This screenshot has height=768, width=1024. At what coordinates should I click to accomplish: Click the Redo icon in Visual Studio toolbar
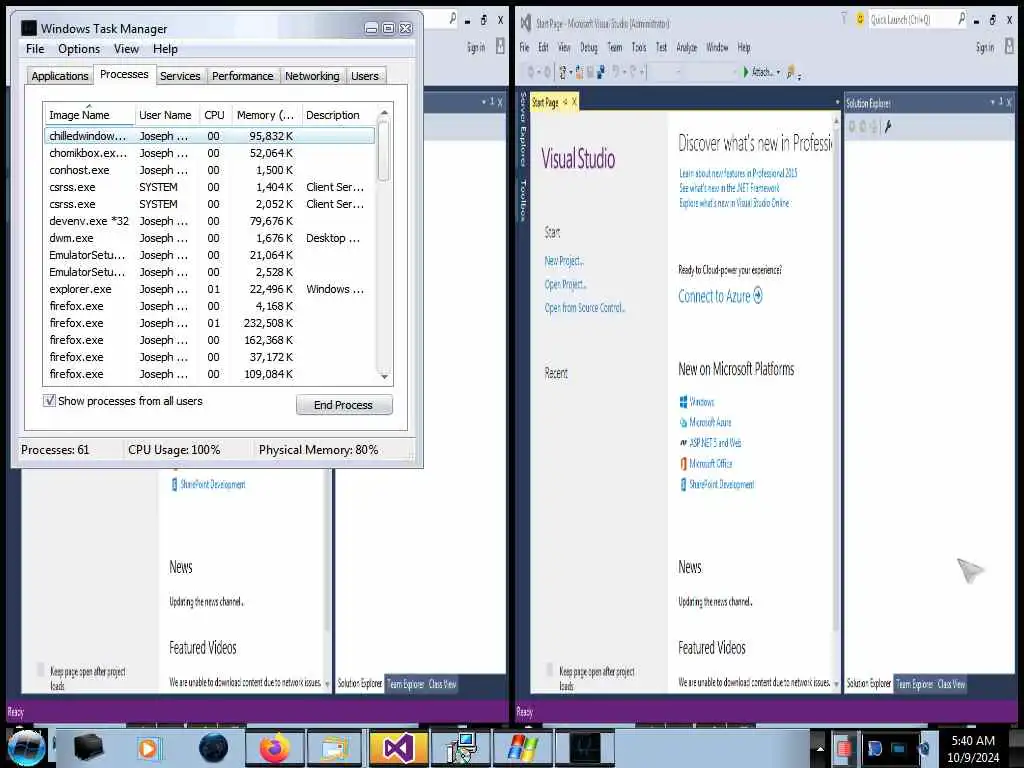click(633, 72)
